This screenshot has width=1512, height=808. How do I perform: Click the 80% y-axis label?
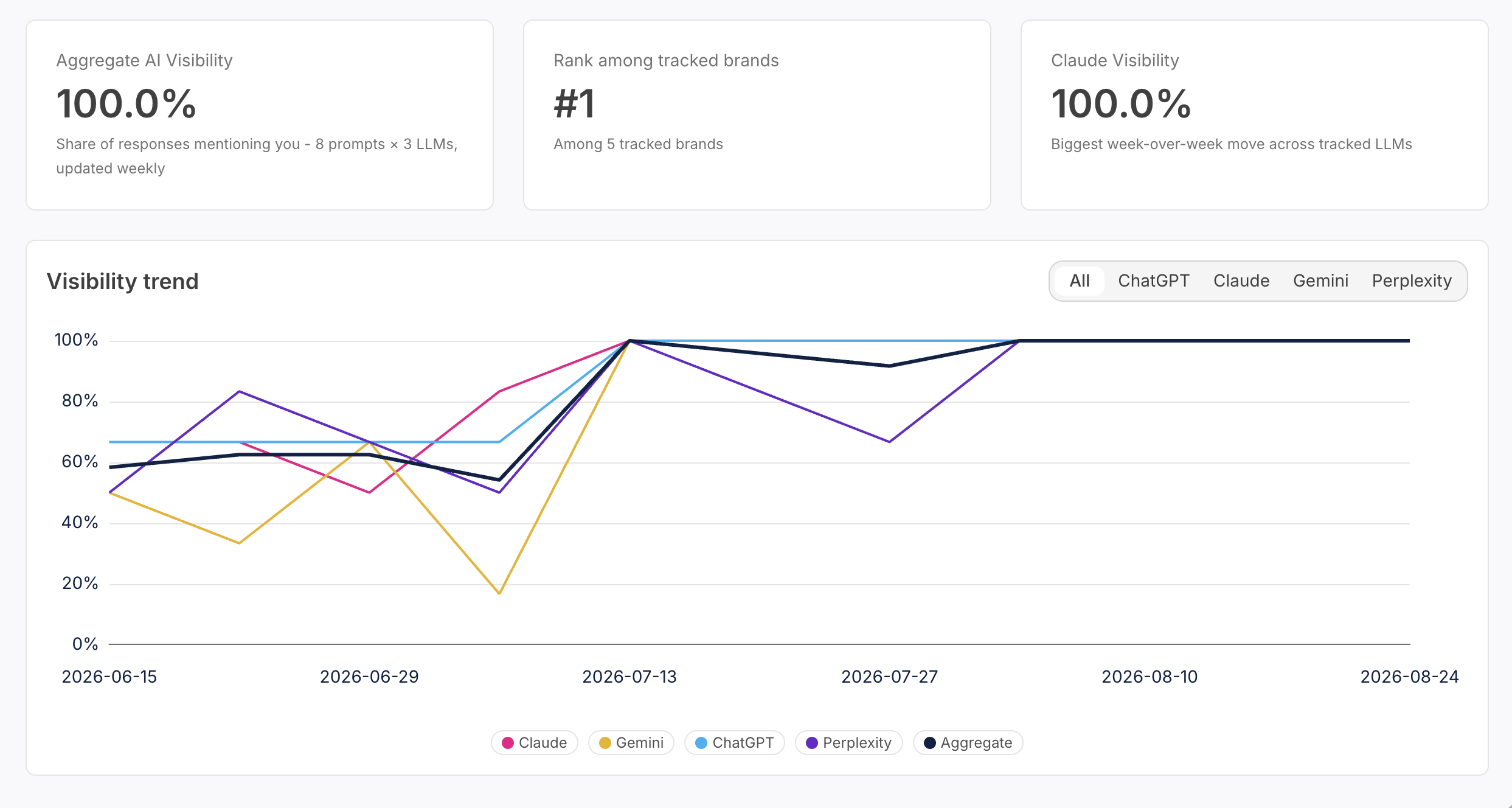pos(80,400)
